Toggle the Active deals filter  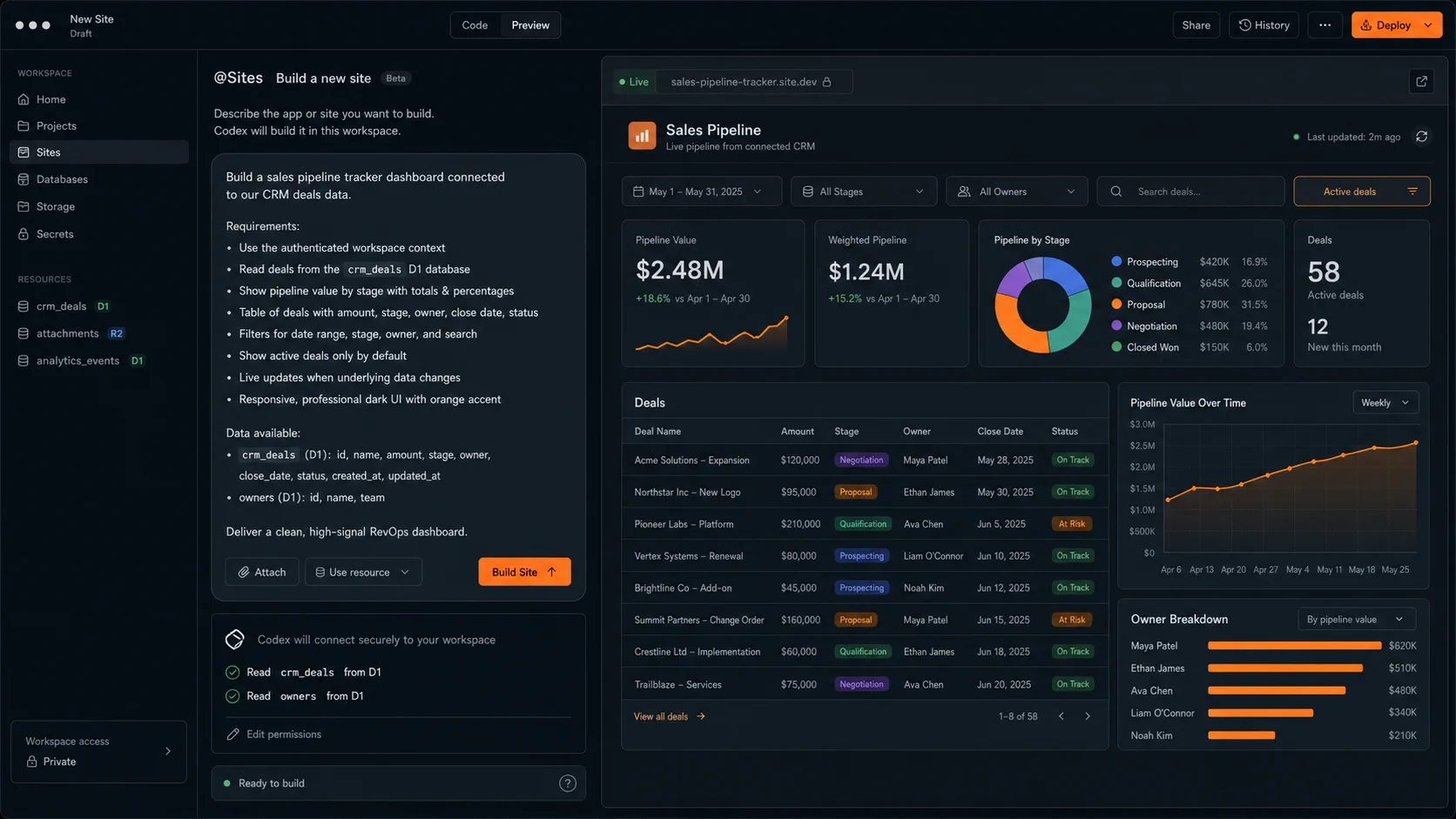1361,191
